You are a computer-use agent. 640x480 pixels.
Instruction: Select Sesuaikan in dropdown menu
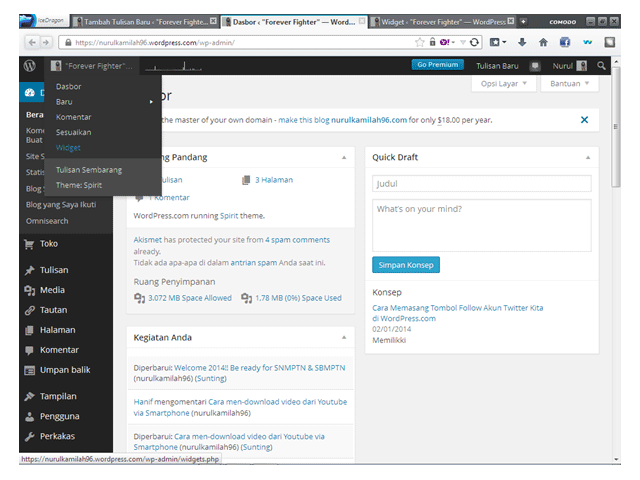pos(73,132)
